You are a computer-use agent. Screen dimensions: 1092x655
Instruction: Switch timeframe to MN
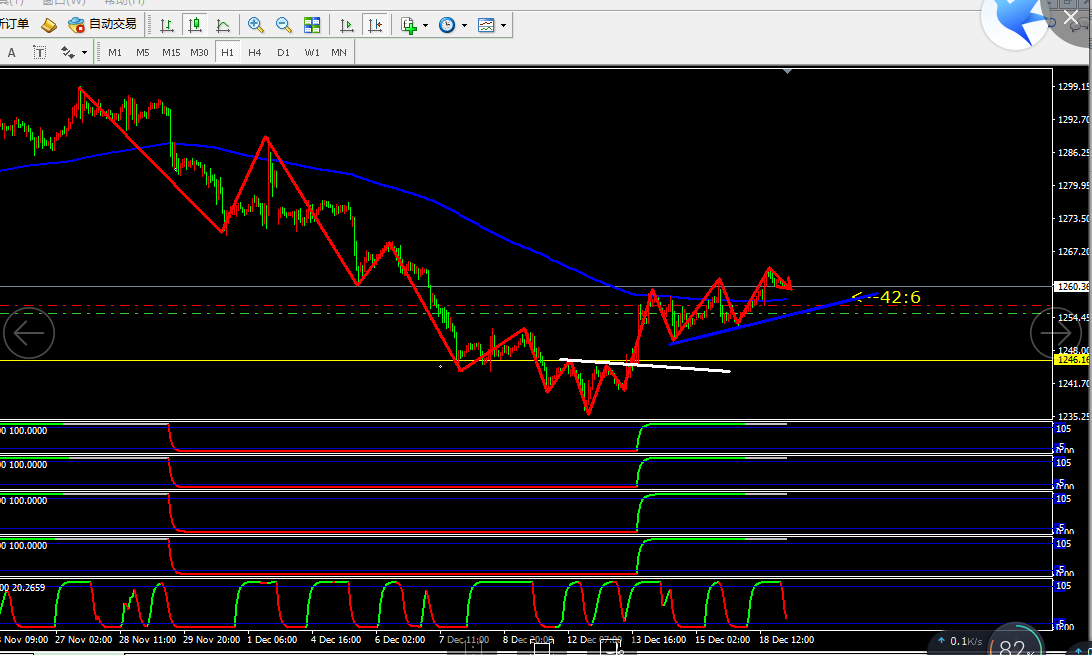pos(339,52)
